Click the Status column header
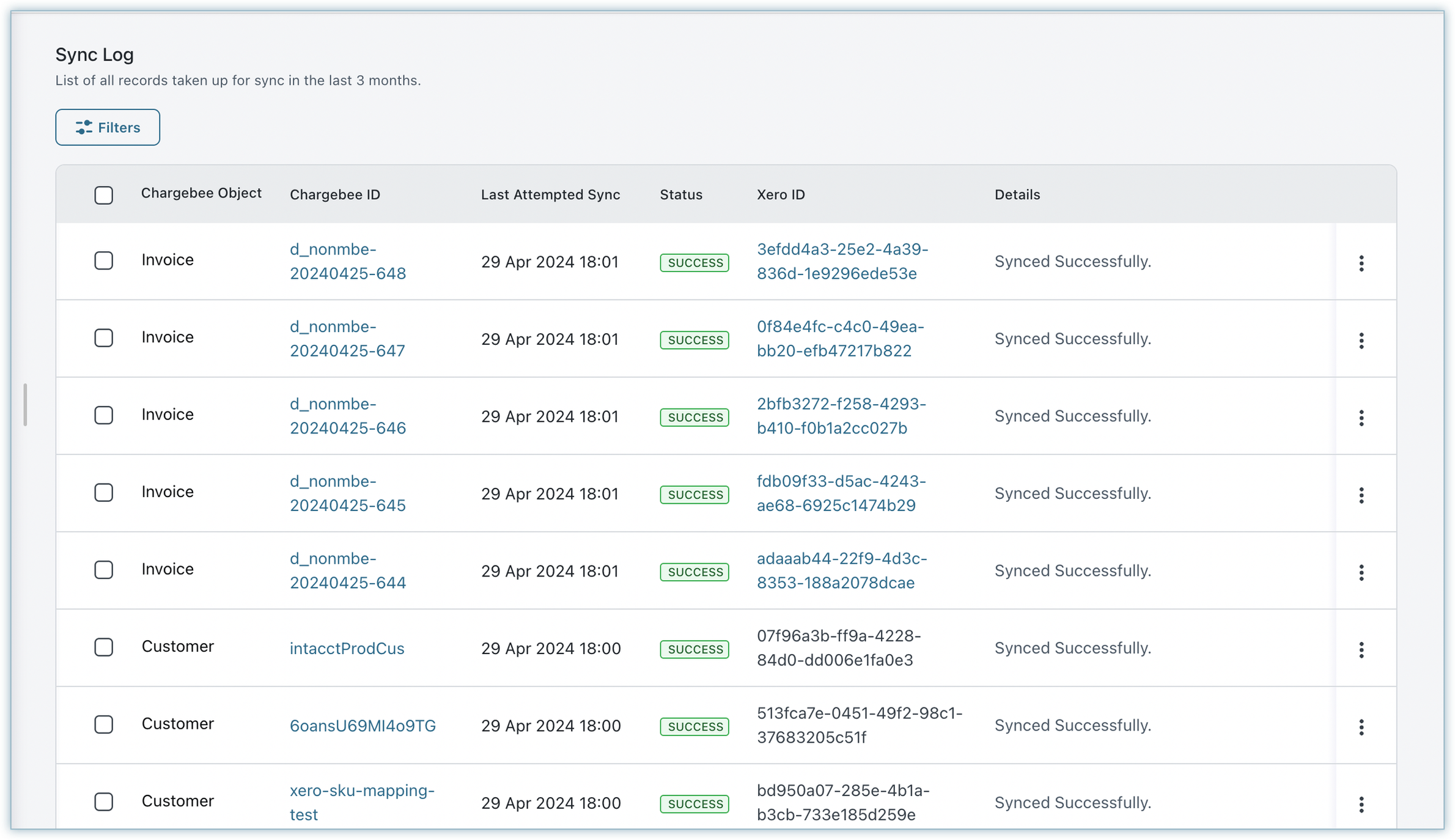Viewport: 1455px width, 840px height. pos(681,194)
